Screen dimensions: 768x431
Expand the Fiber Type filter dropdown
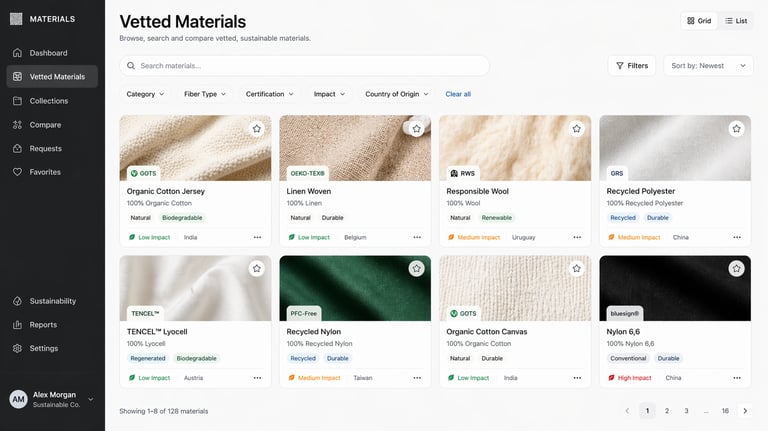point(205,94)
